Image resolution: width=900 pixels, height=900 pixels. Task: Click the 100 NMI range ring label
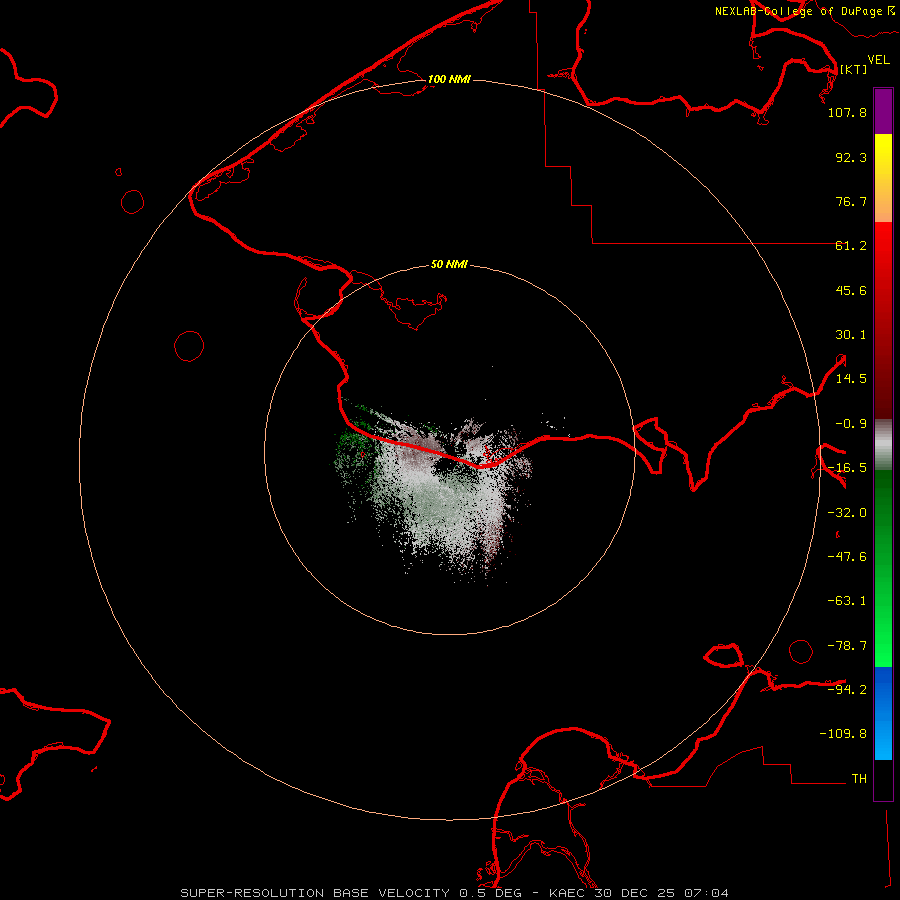coord(449,79)
